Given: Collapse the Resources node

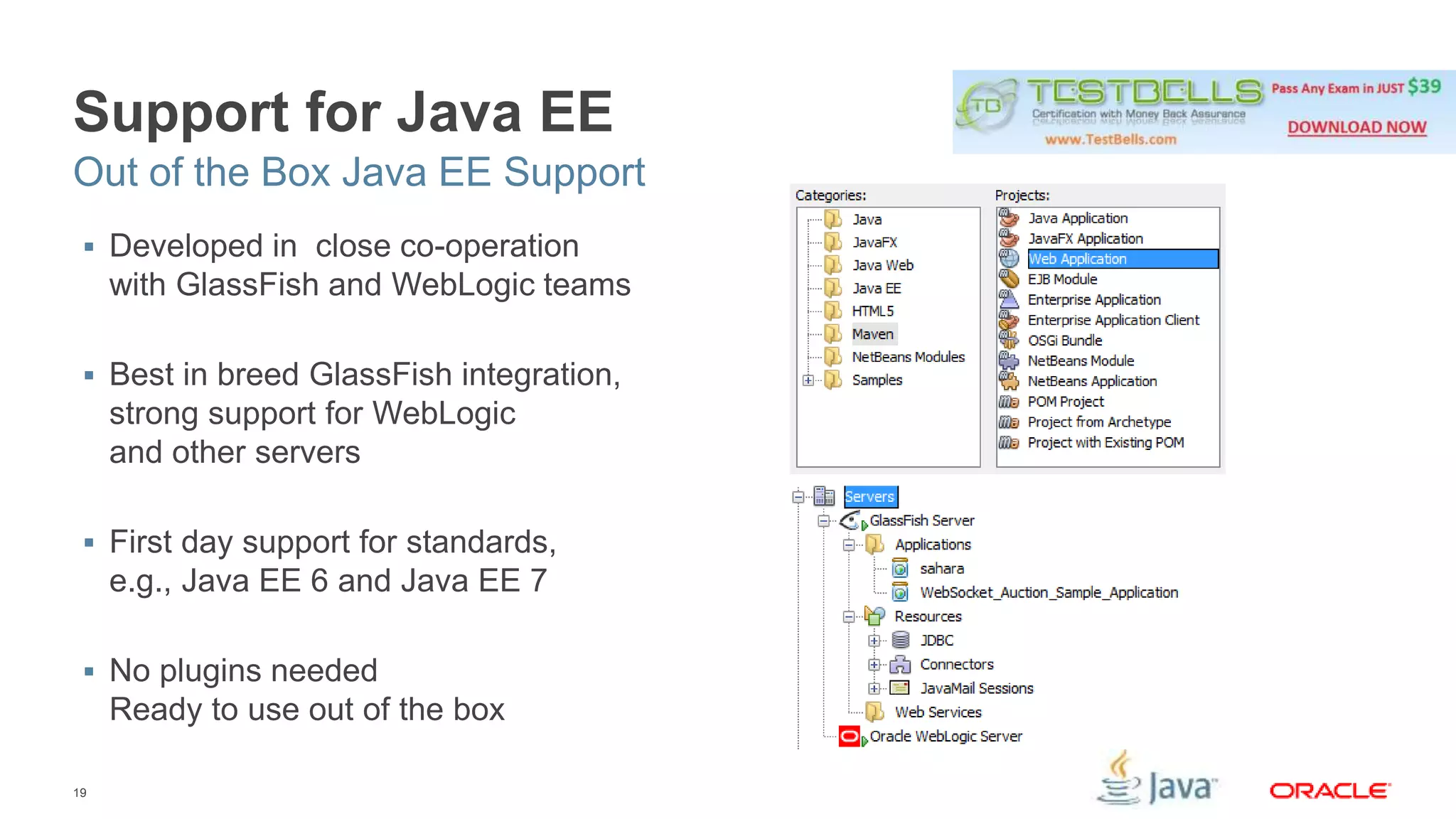Looking at the screenshot, I should click(x=849, y=616).
